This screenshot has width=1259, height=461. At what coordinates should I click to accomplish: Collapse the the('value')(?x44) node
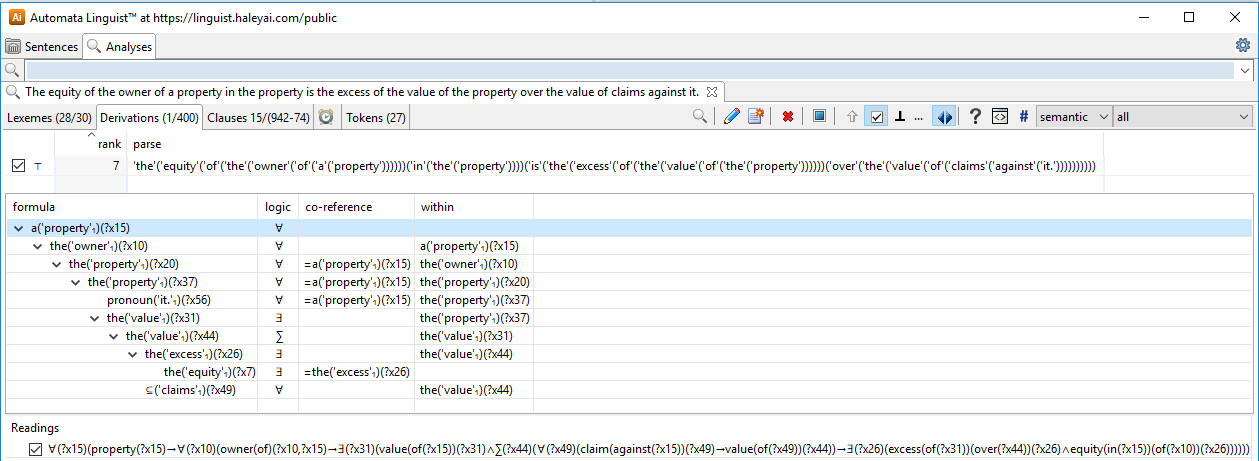pyautogui.click(x=114, y=336)
